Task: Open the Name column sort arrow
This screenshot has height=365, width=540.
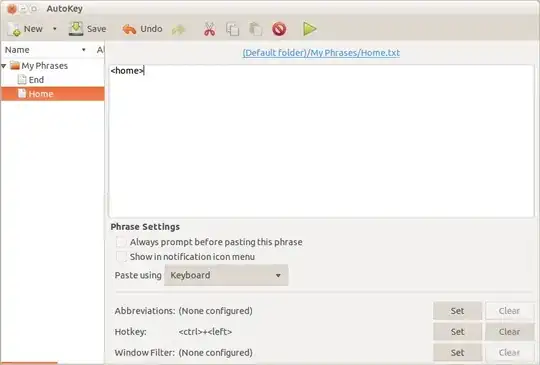Action: 83,50
